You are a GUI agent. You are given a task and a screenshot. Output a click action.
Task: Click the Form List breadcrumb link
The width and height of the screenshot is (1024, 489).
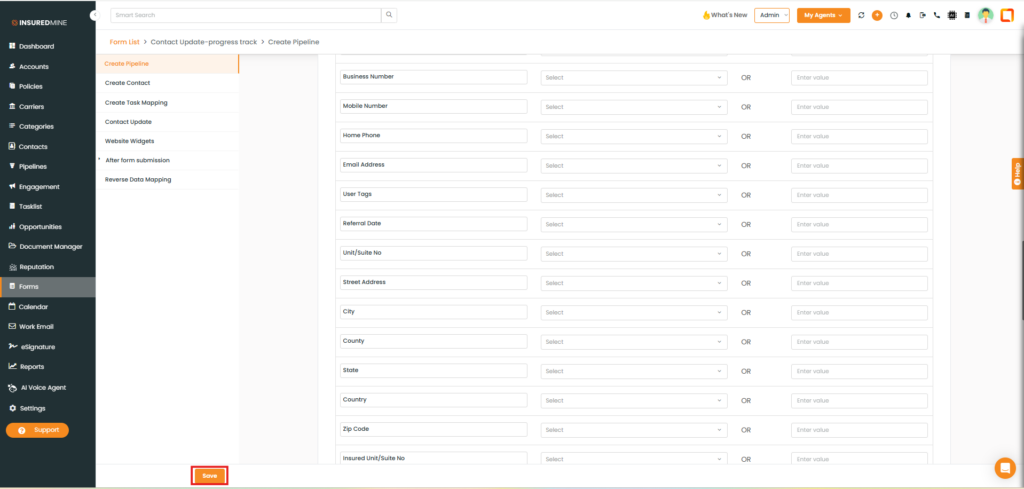125,42
